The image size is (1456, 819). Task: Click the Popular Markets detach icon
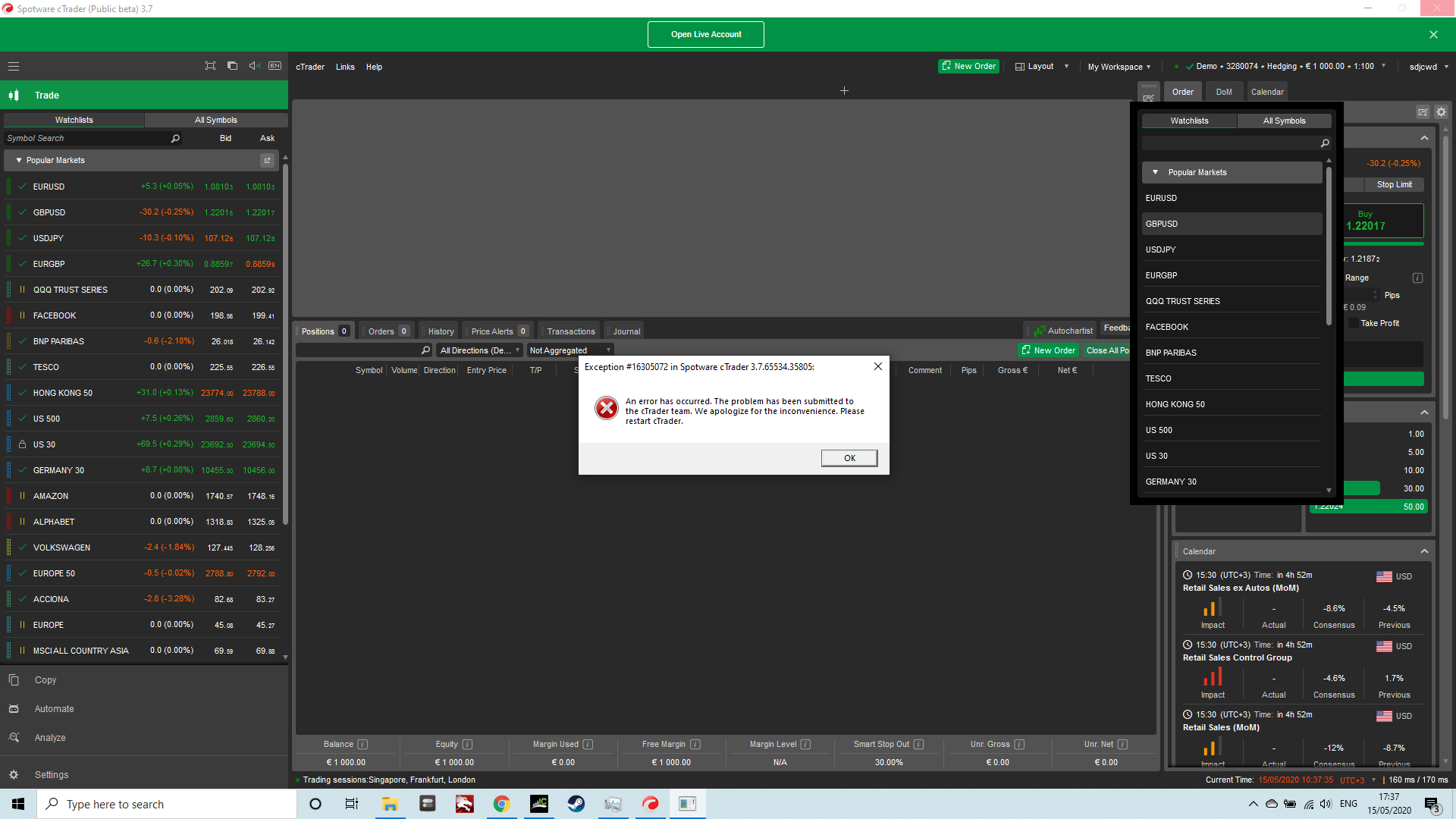coord(267,160)
